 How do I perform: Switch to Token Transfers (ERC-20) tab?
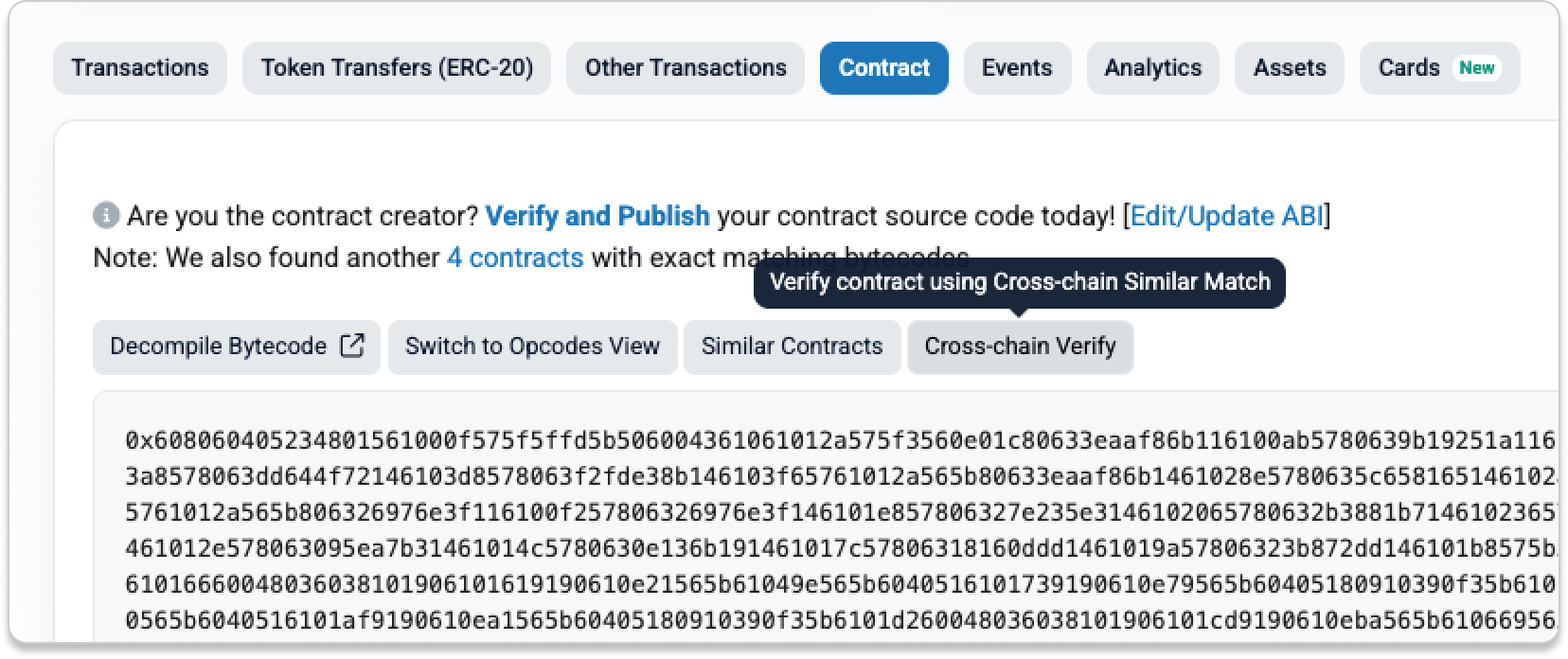coord(397,68)
